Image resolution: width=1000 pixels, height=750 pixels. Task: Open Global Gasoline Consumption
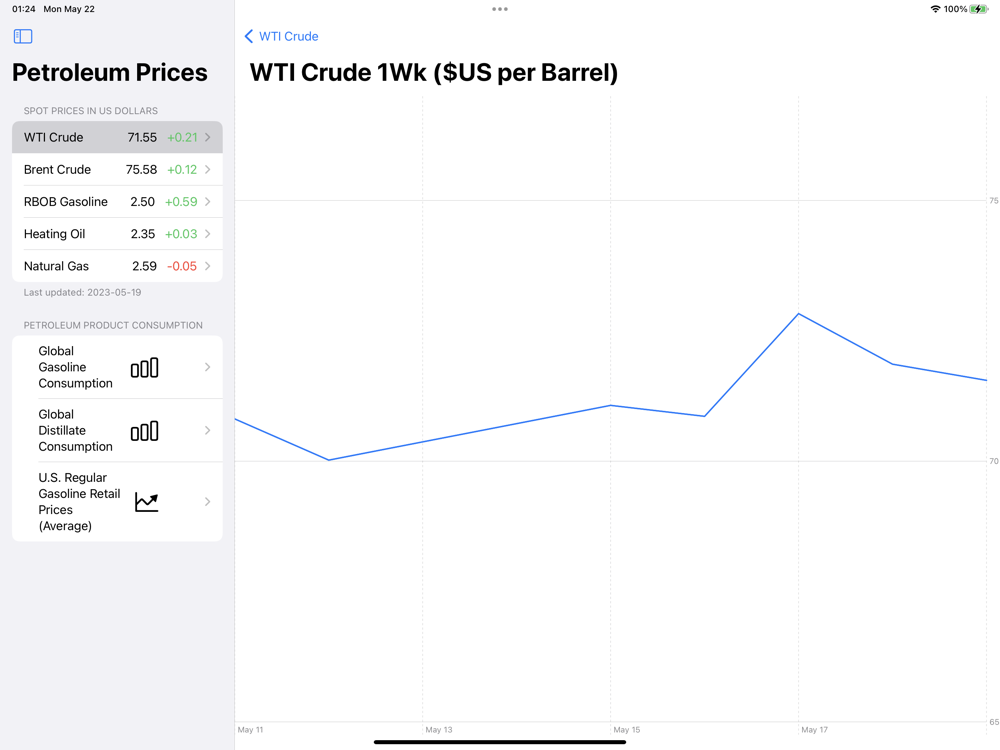[x=117, y=367]
